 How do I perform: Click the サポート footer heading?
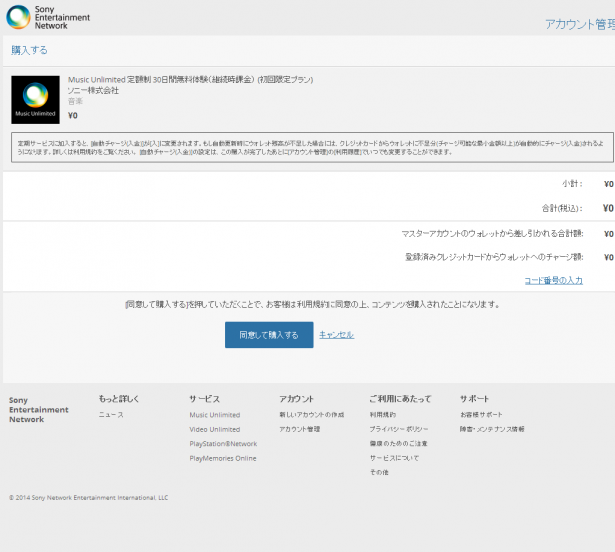point(475,399)
